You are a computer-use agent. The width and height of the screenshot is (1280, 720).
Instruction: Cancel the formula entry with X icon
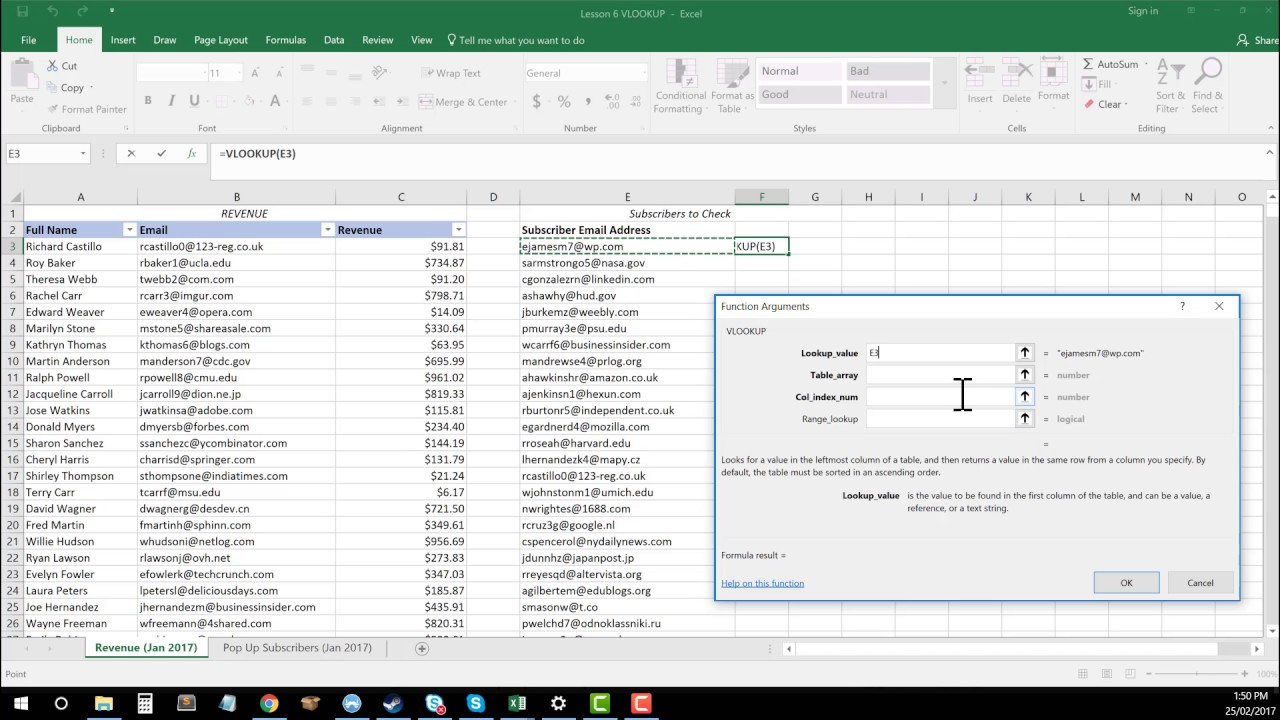131,154
